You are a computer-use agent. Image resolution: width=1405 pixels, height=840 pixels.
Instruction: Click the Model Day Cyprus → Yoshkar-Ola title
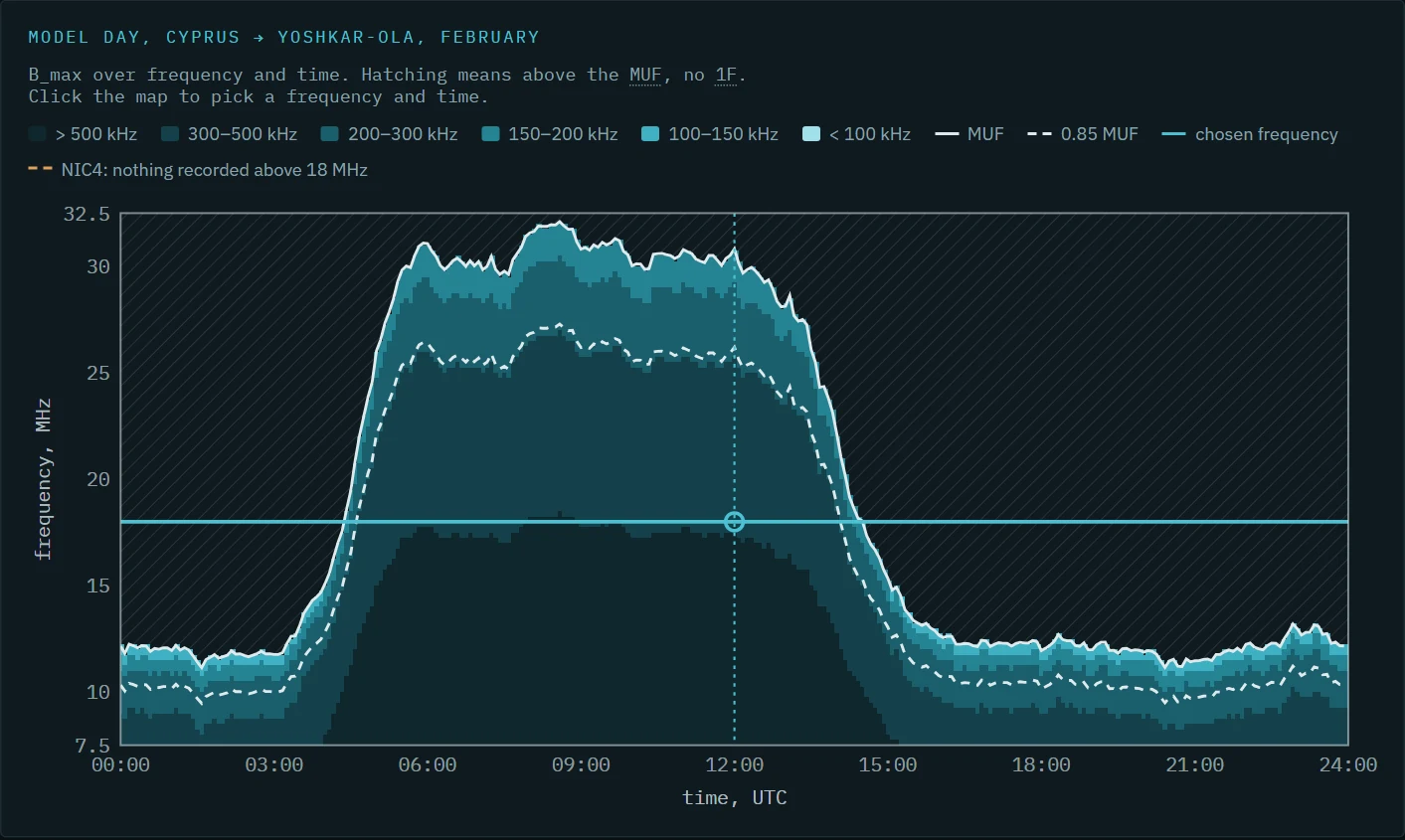click(284, 37)
